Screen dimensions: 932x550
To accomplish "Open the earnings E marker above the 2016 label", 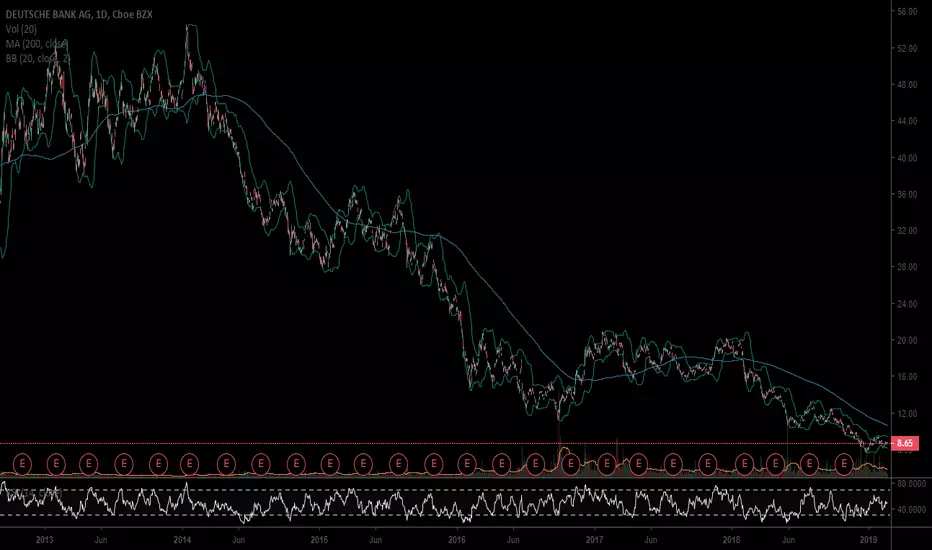I will pyautogui.click(x=467, y=463).
